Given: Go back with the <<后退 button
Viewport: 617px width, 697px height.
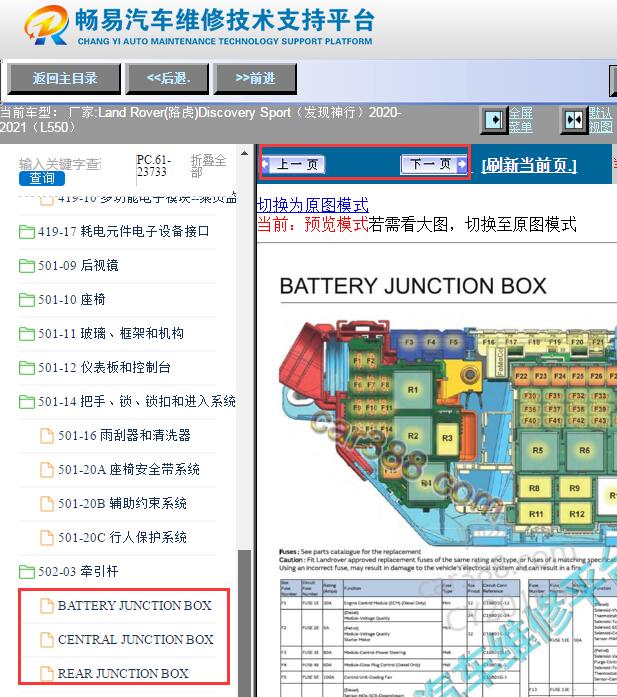Looking at the screenshot, I should pyautogui.click(x=168, y=79).
